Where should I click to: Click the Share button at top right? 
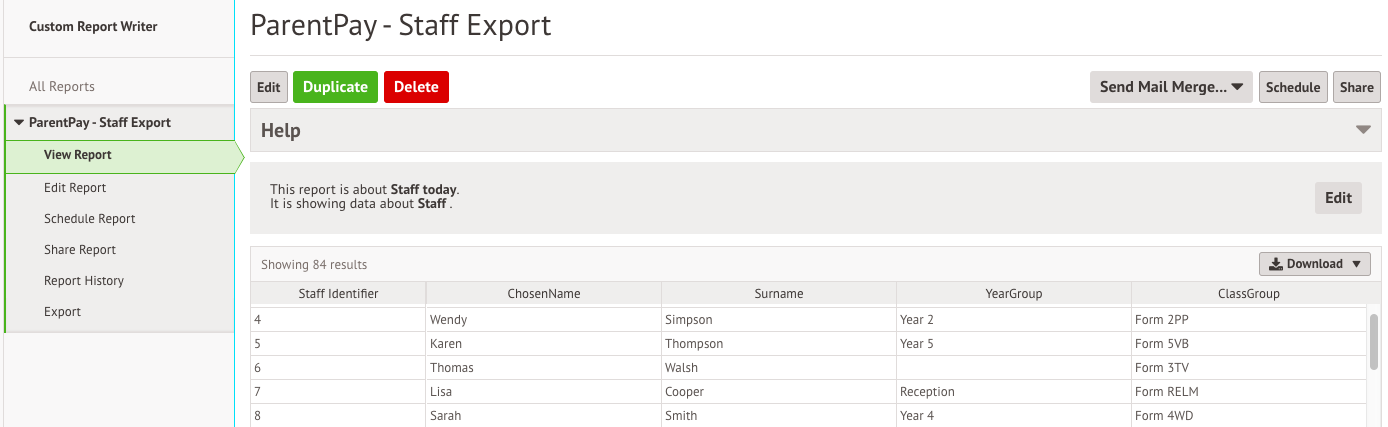(1357, 87)
